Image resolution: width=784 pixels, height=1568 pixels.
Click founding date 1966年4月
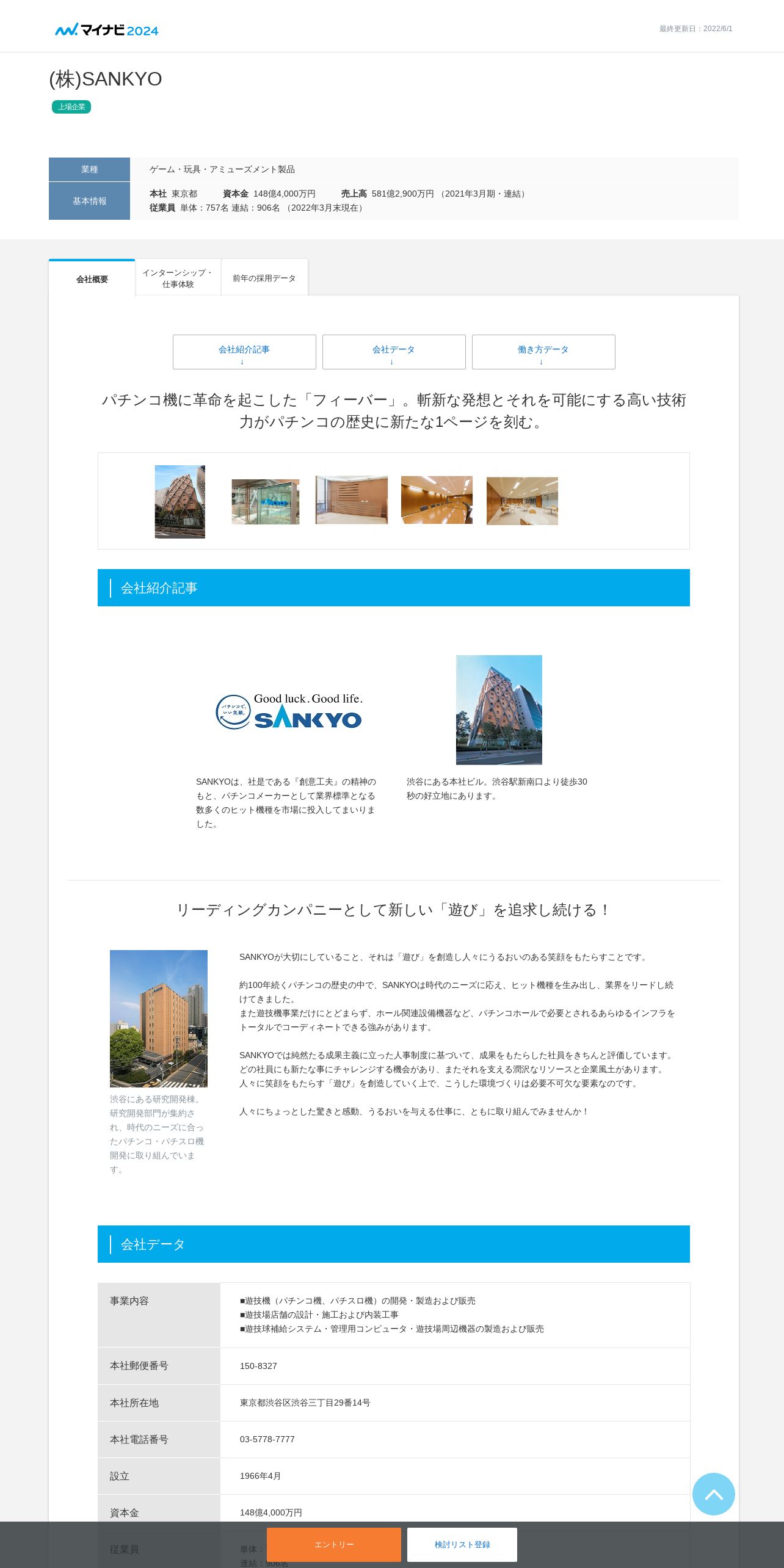tap(260, 1476)
